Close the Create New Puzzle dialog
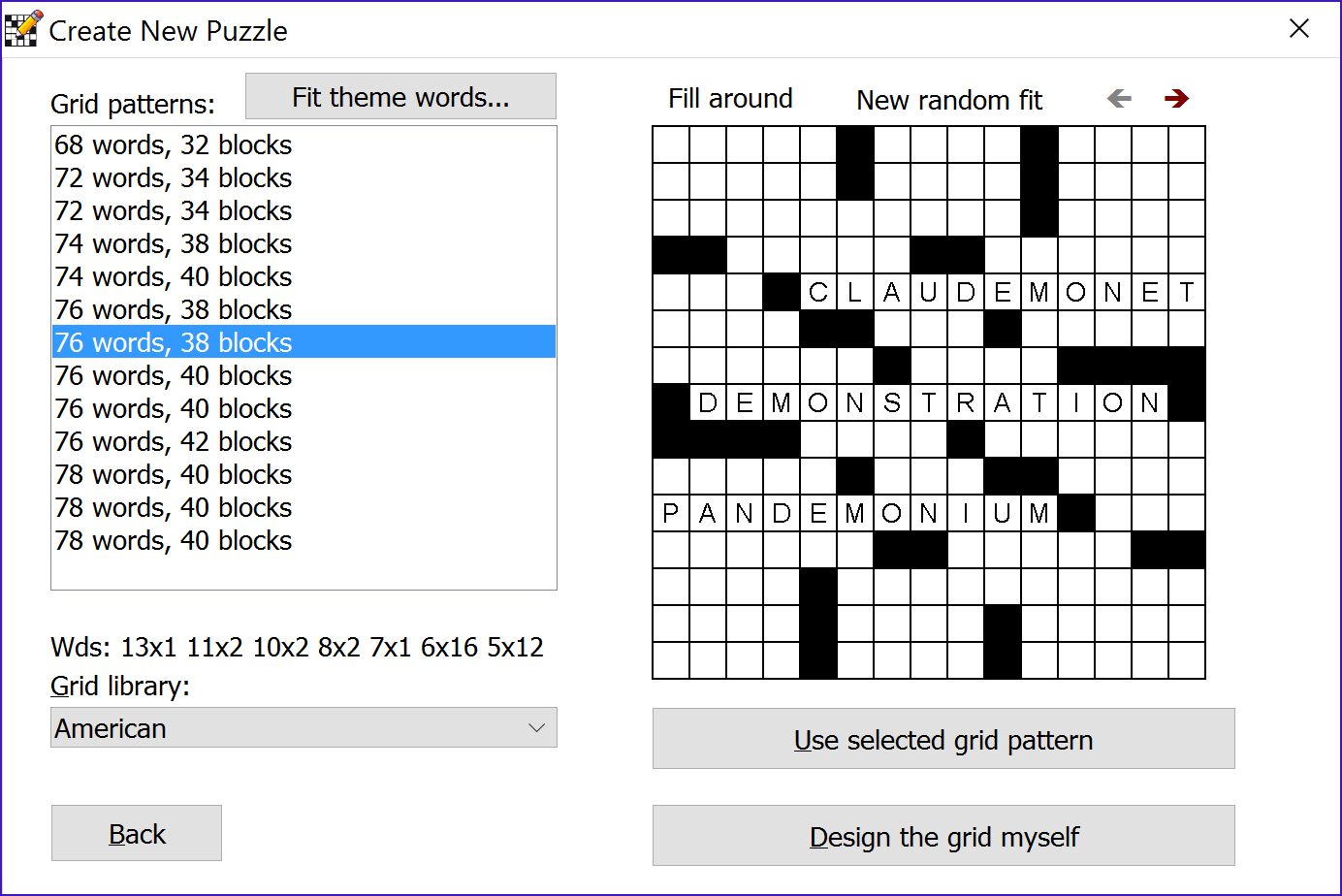Screen dimensions: 1342x896 pos(1299,28)
